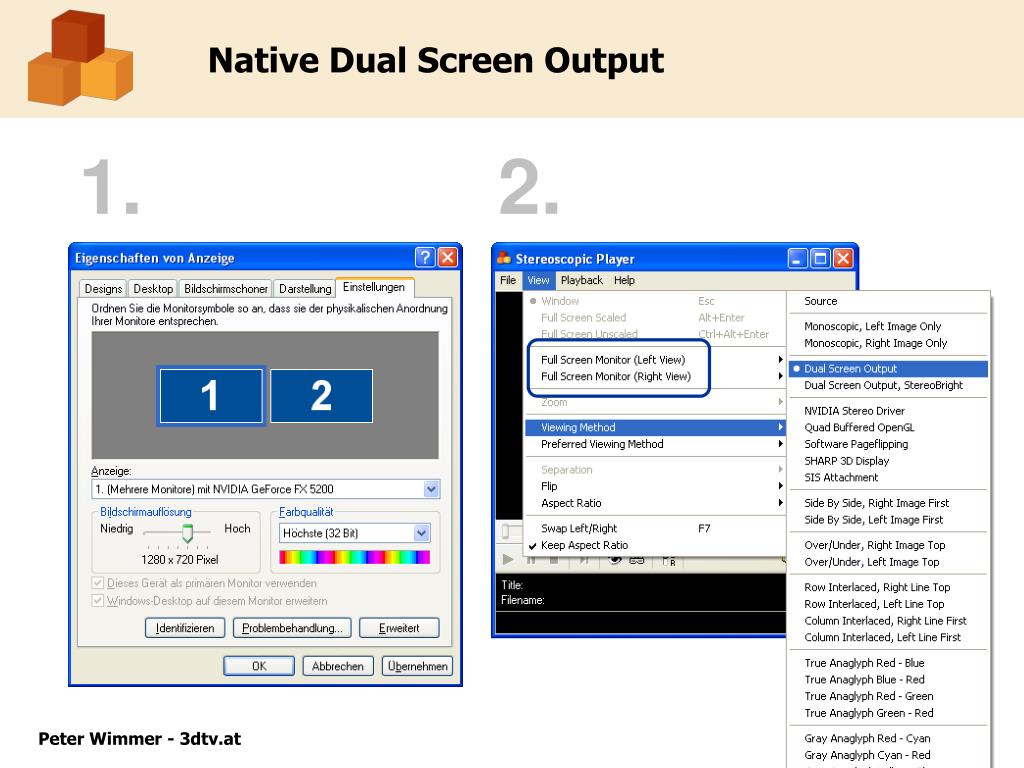
Task: Open the Anzeige monitor dropdown
Action: coord(431,489)
